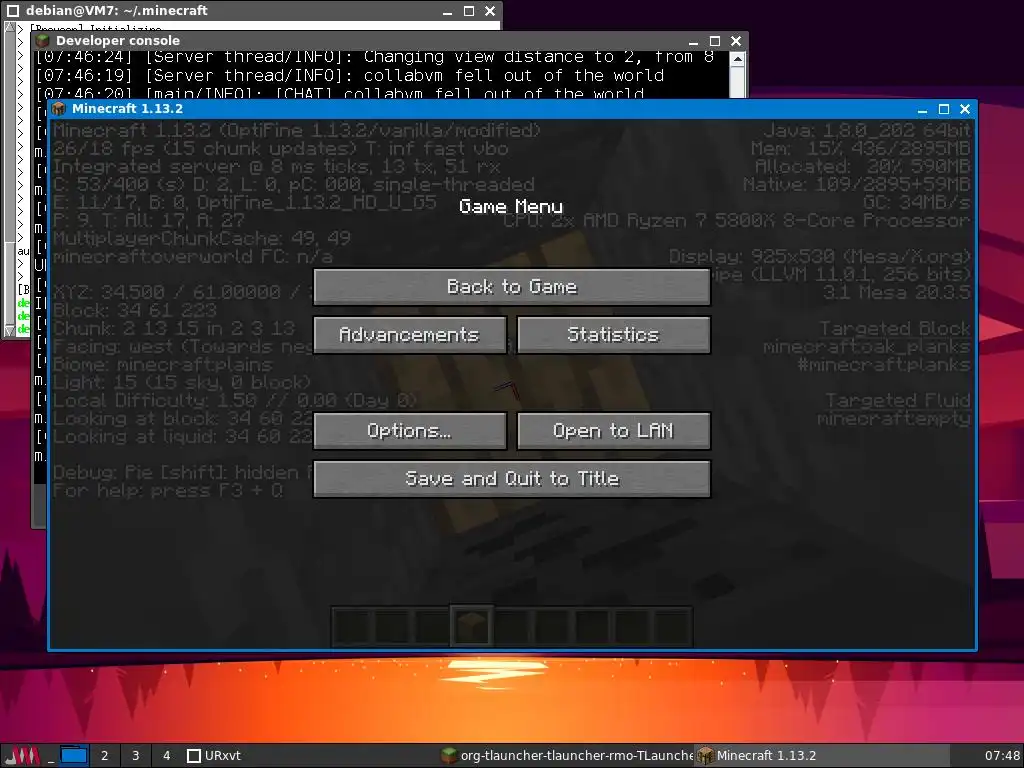
Task: Switch to workspace 2
Action: (104, 756)
